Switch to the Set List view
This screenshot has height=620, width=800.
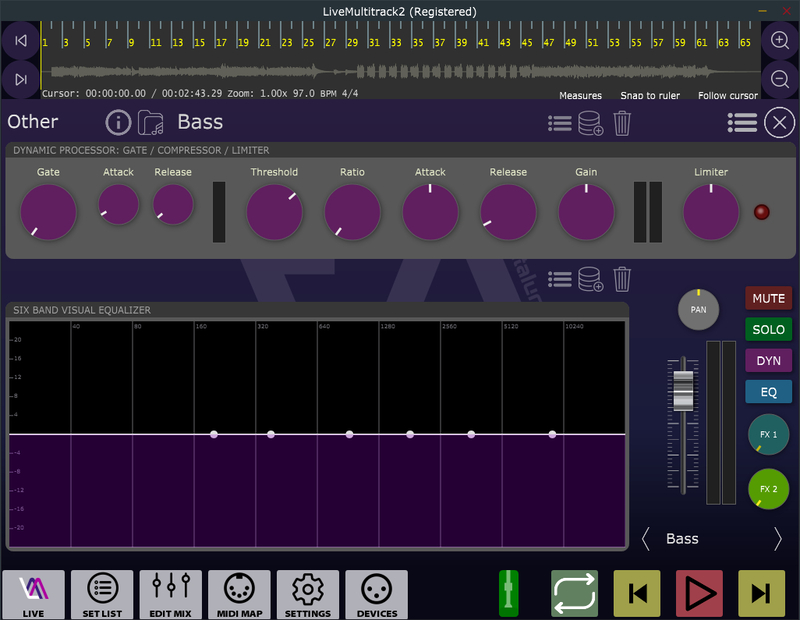coord(102,594)
